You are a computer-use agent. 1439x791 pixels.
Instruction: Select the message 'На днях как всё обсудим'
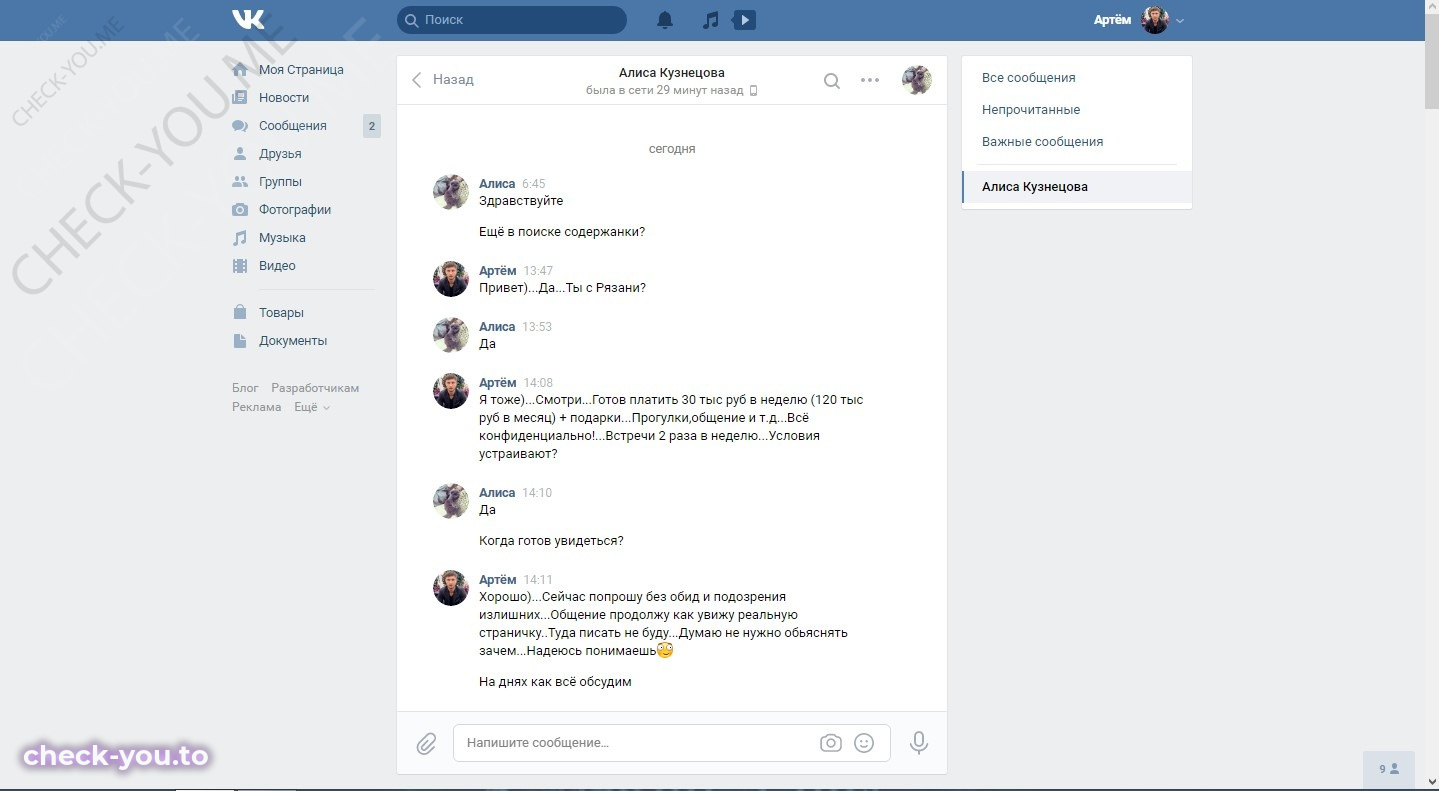point(555,682)
